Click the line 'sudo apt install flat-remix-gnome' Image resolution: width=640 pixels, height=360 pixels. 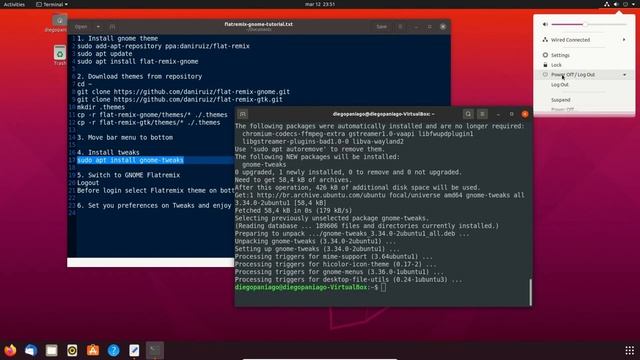tap(138, 61)
